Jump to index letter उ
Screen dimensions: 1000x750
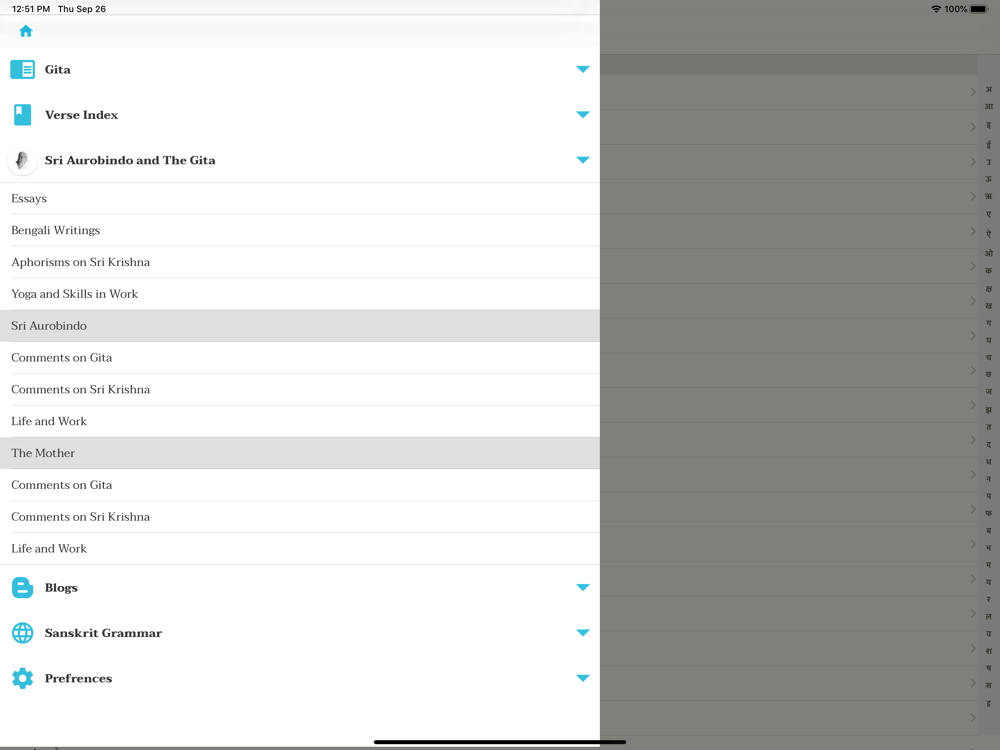tap(989, 162)
